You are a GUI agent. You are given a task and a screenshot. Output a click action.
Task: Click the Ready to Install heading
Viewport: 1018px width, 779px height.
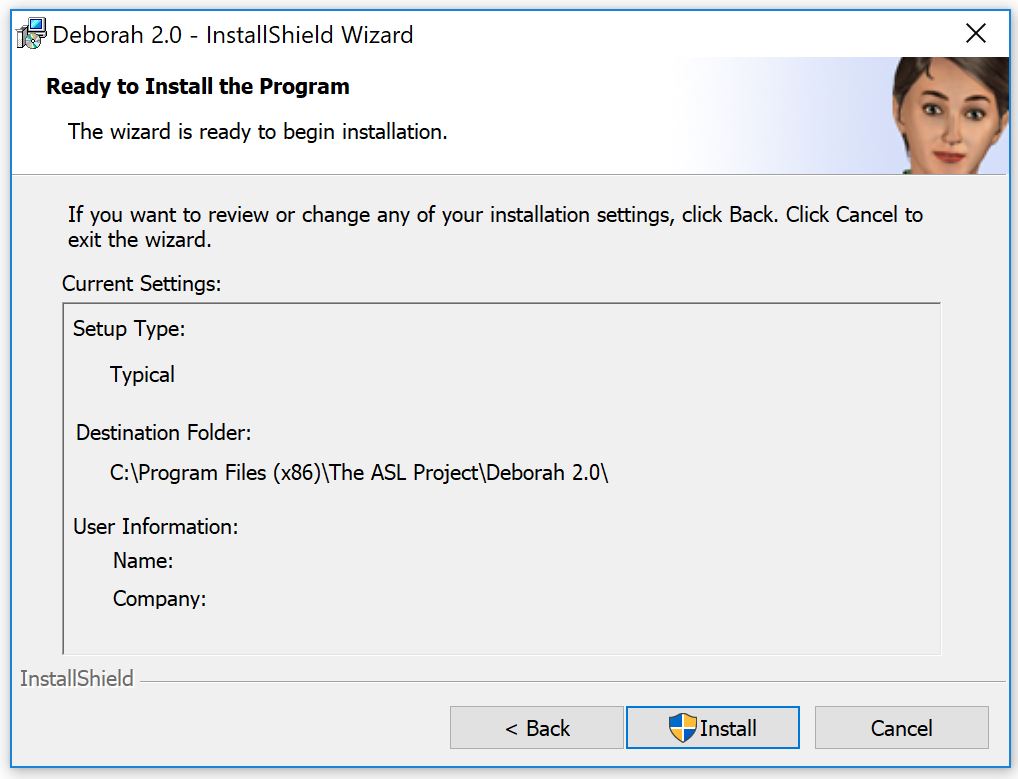(x=198, y=86)
